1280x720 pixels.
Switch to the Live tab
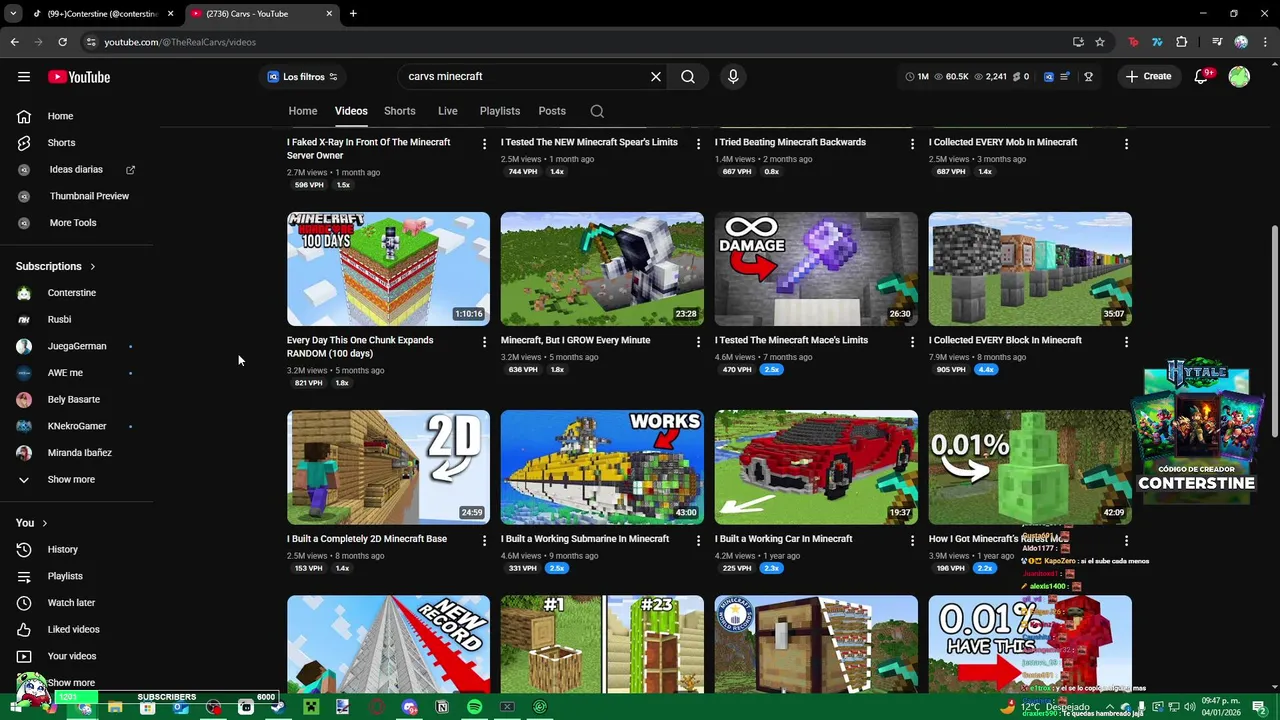click(448, 111)
